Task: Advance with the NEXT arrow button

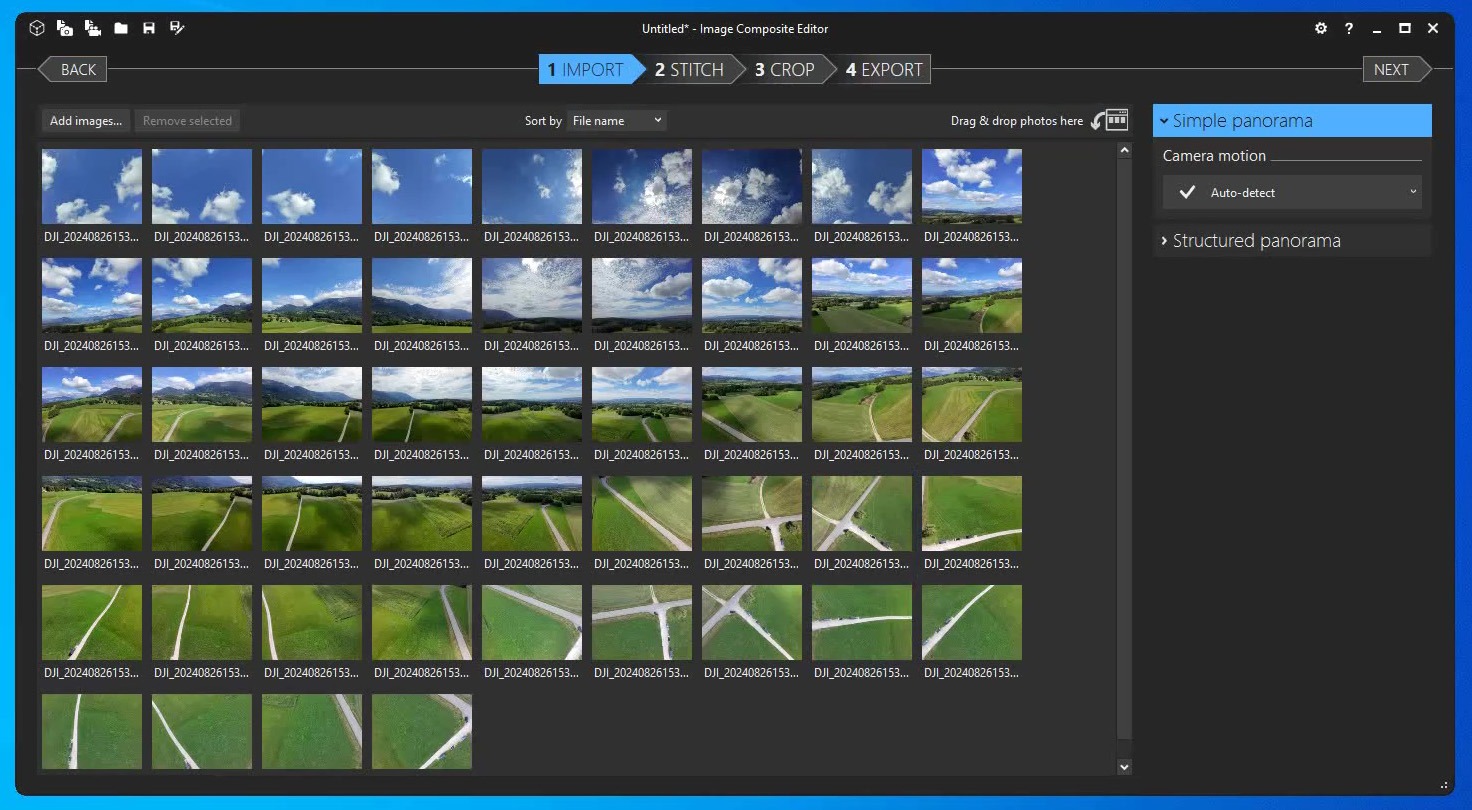Action: pyautogui.click(x=1397, y=69)
